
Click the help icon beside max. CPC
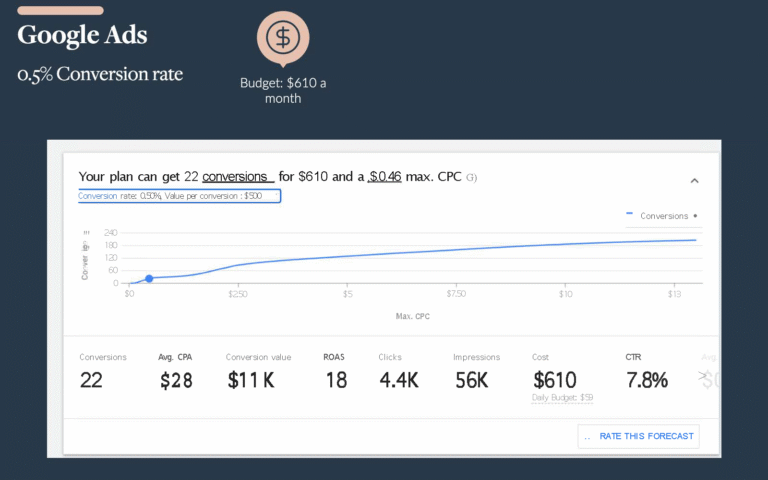click(x=471, y=177)
